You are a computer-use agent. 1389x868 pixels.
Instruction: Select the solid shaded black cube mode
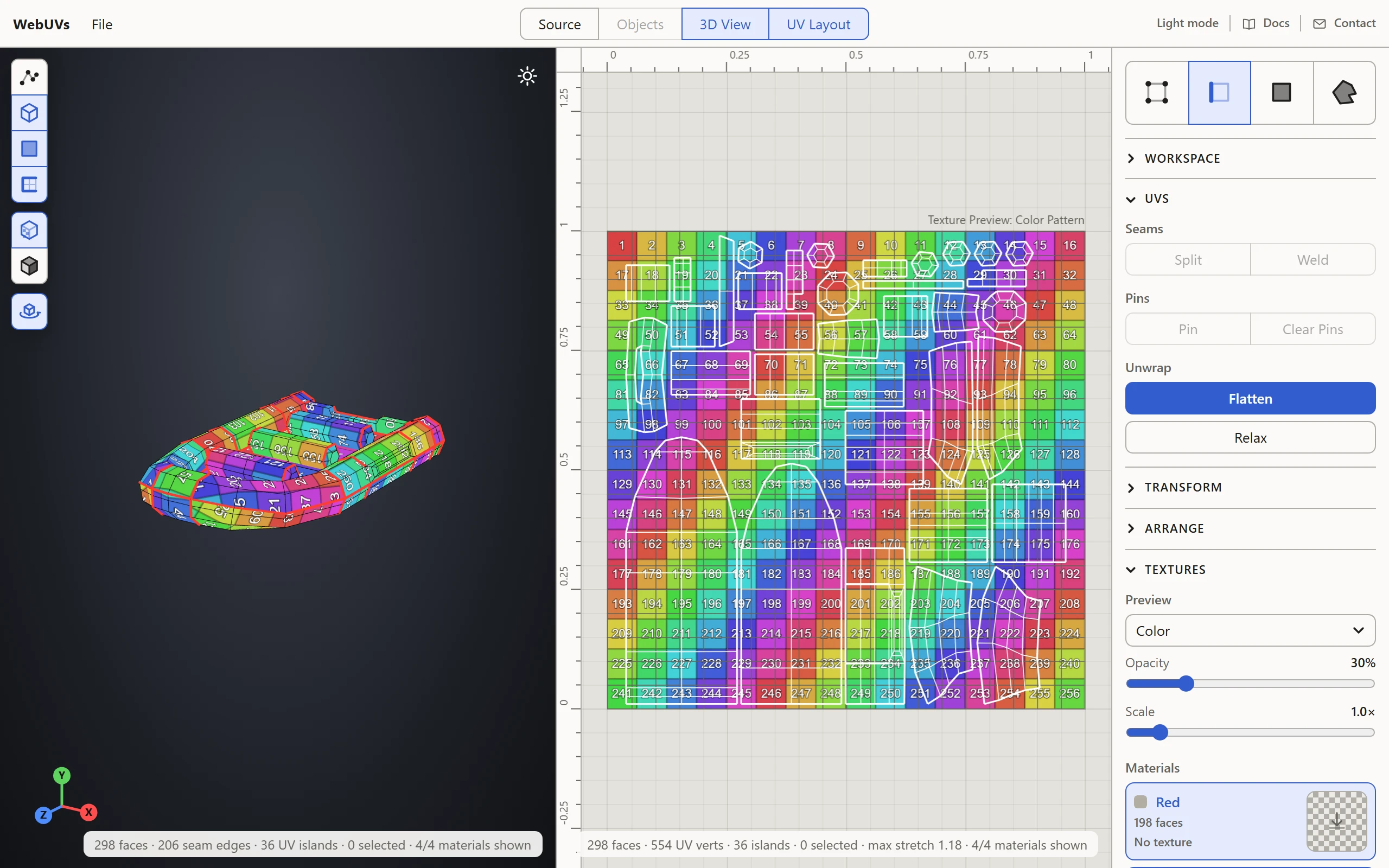(29, 266)
